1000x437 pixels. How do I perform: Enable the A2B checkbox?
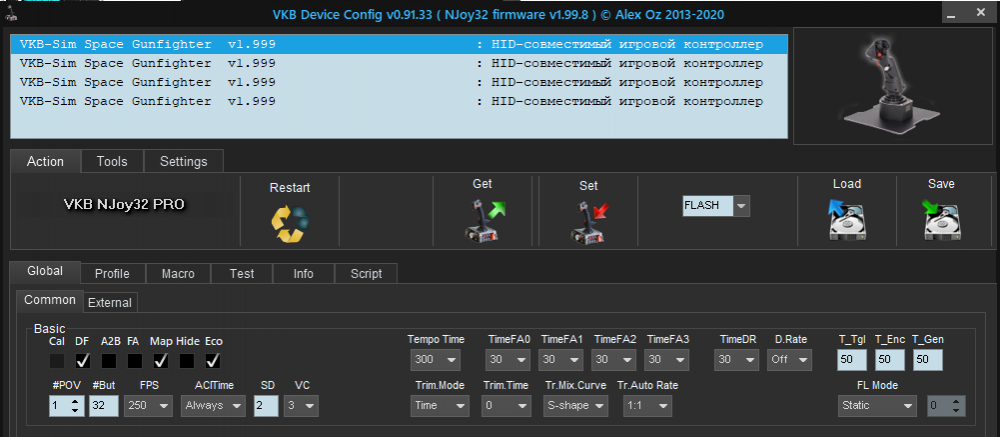tap(109, 361)
